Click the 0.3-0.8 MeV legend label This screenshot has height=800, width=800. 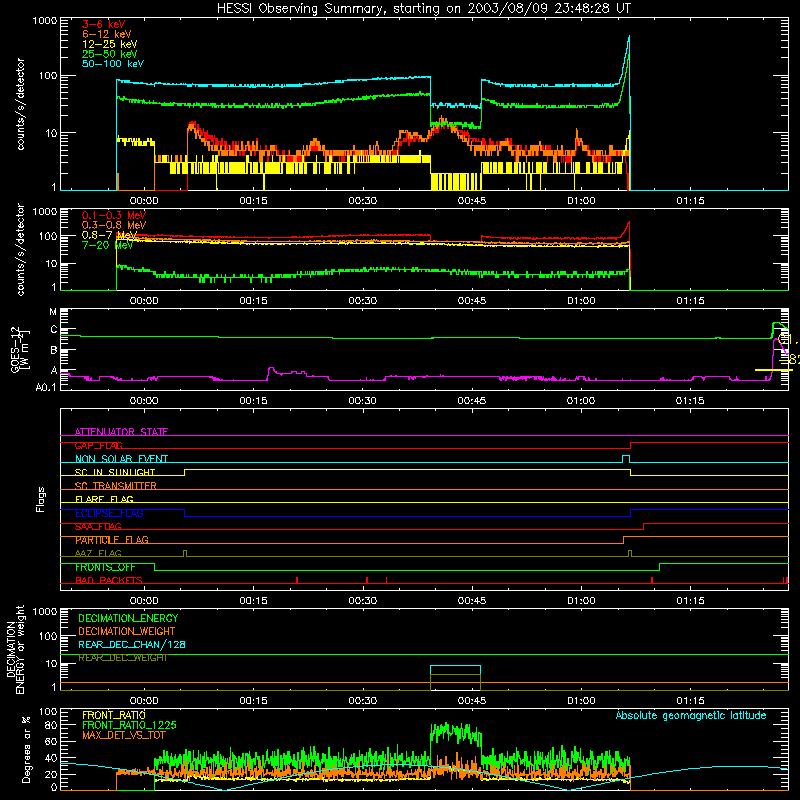(114, 225)
